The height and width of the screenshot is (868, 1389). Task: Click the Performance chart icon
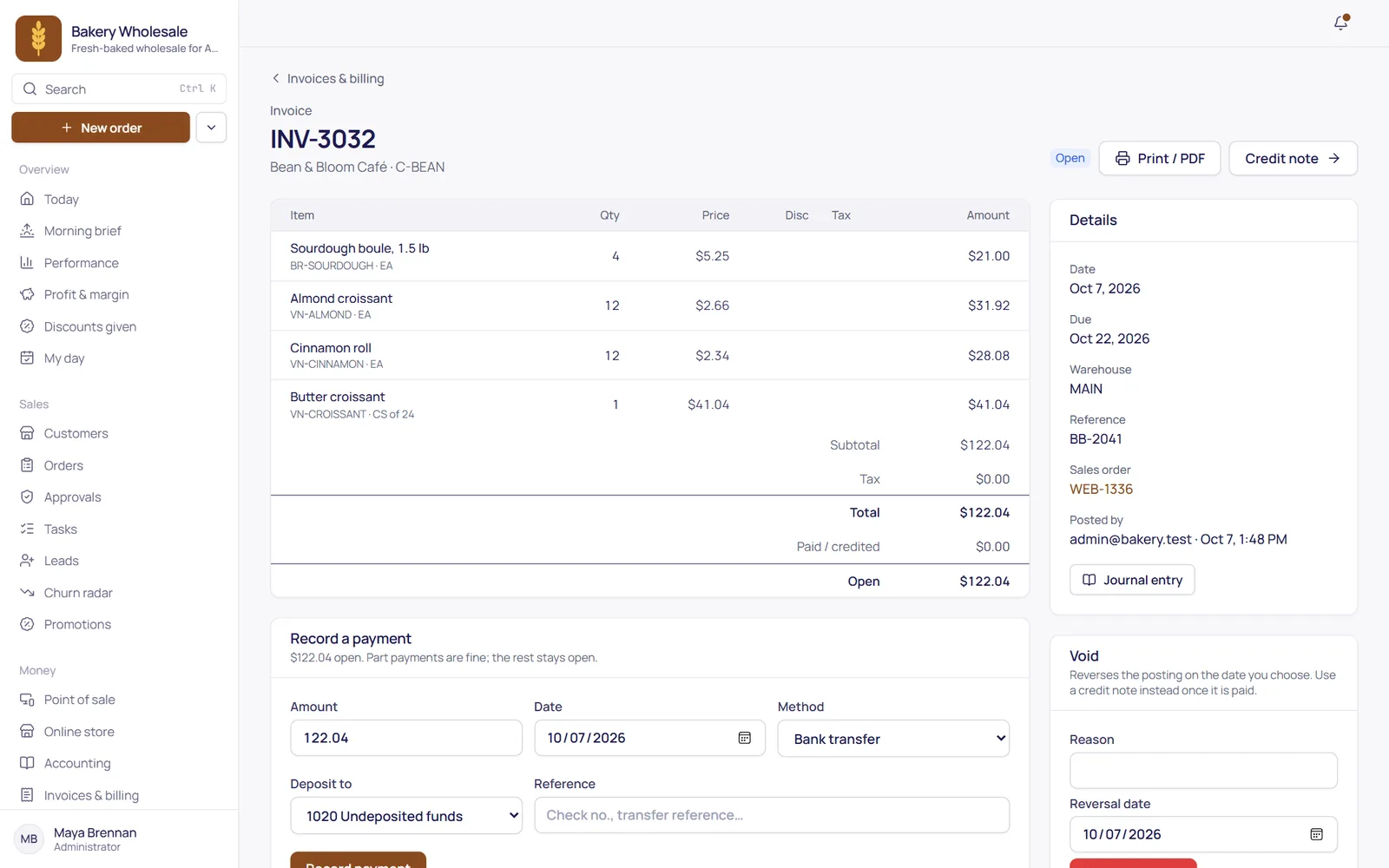coord(27,263)
